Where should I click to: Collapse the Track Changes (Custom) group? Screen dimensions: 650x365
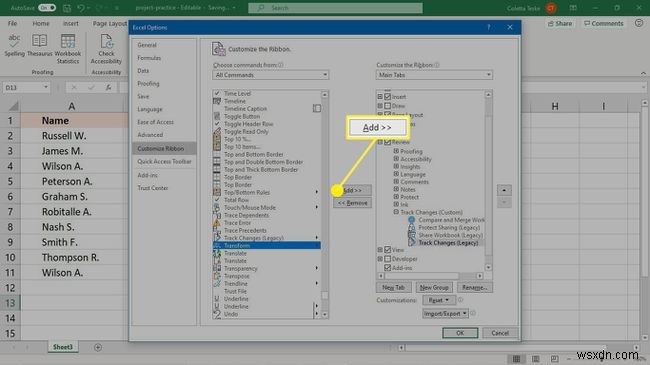(x=396, y=212)
